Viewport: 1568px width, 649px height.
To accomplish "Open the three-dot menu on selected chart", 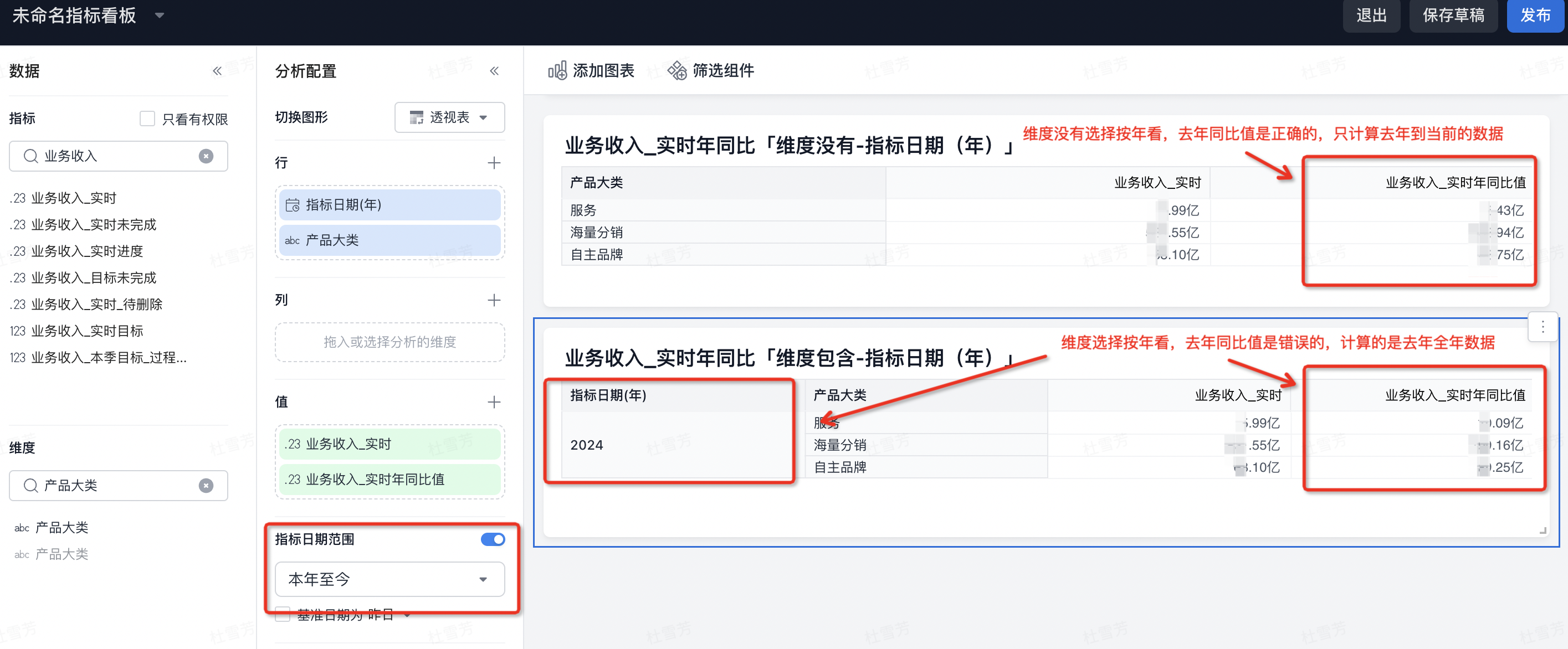I will pos(1542,327).
